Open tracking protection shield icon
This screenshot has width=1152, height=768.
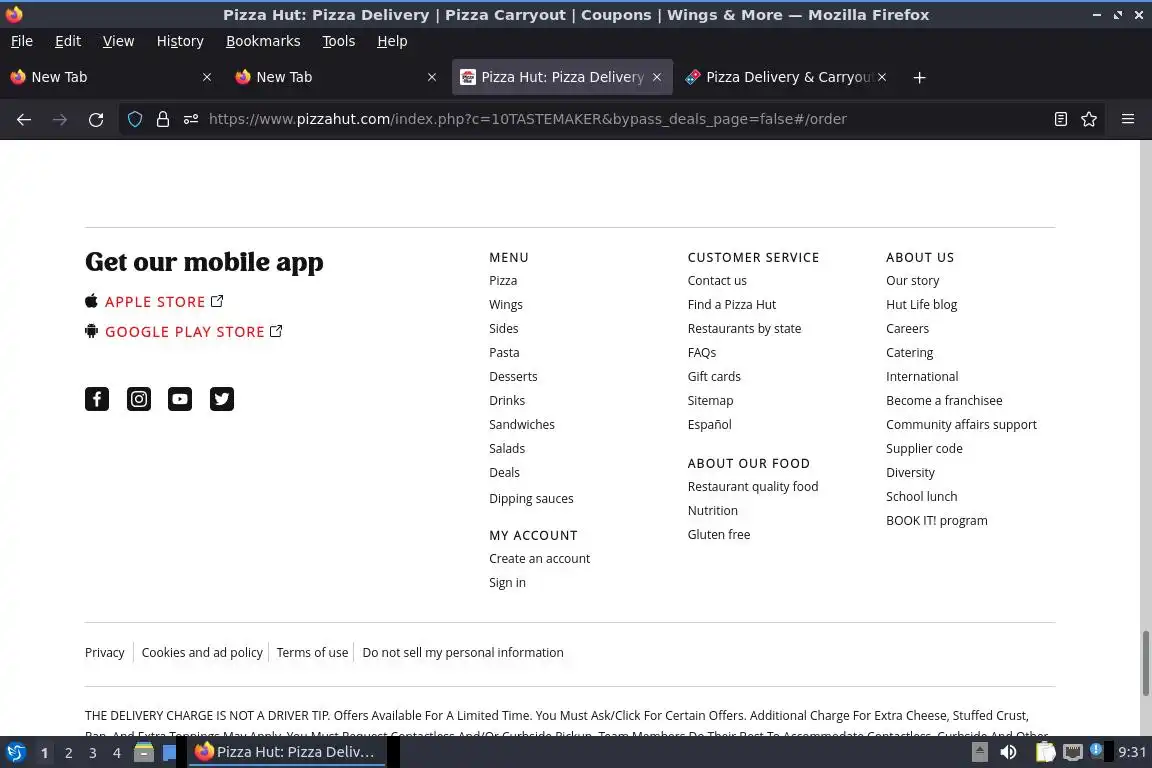[135, 119]
